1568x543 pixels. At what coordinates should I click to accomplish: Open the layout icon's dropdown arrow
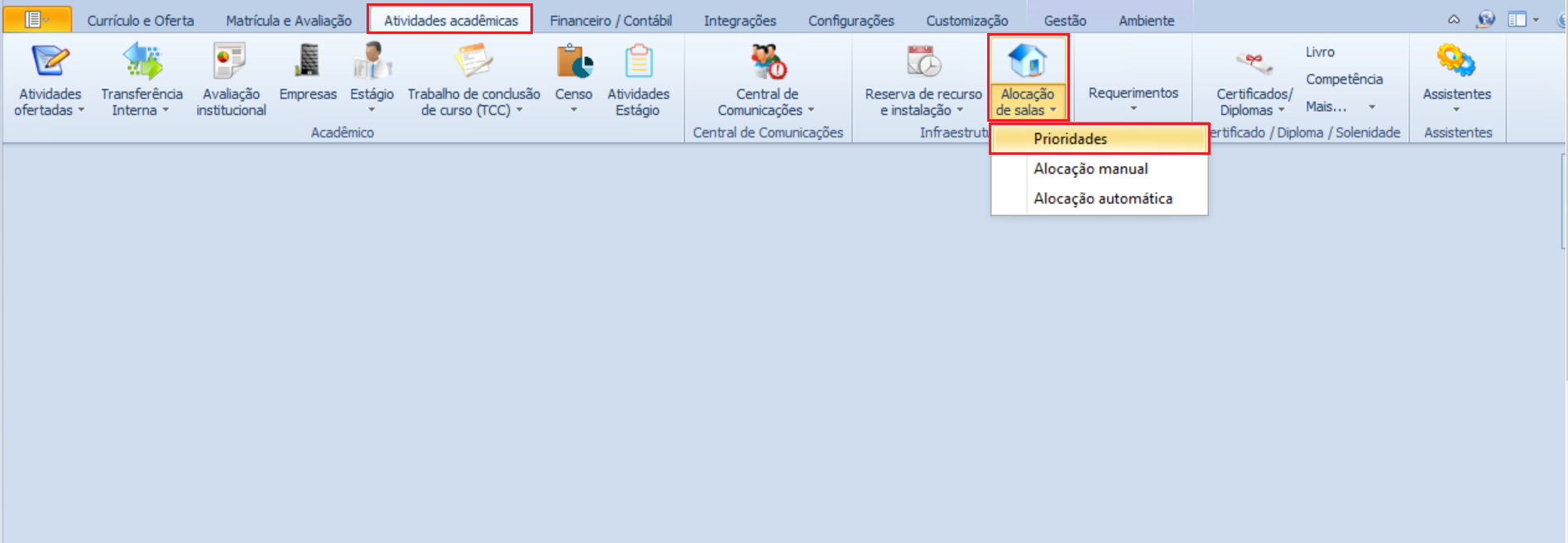(x=1536, y=20)
